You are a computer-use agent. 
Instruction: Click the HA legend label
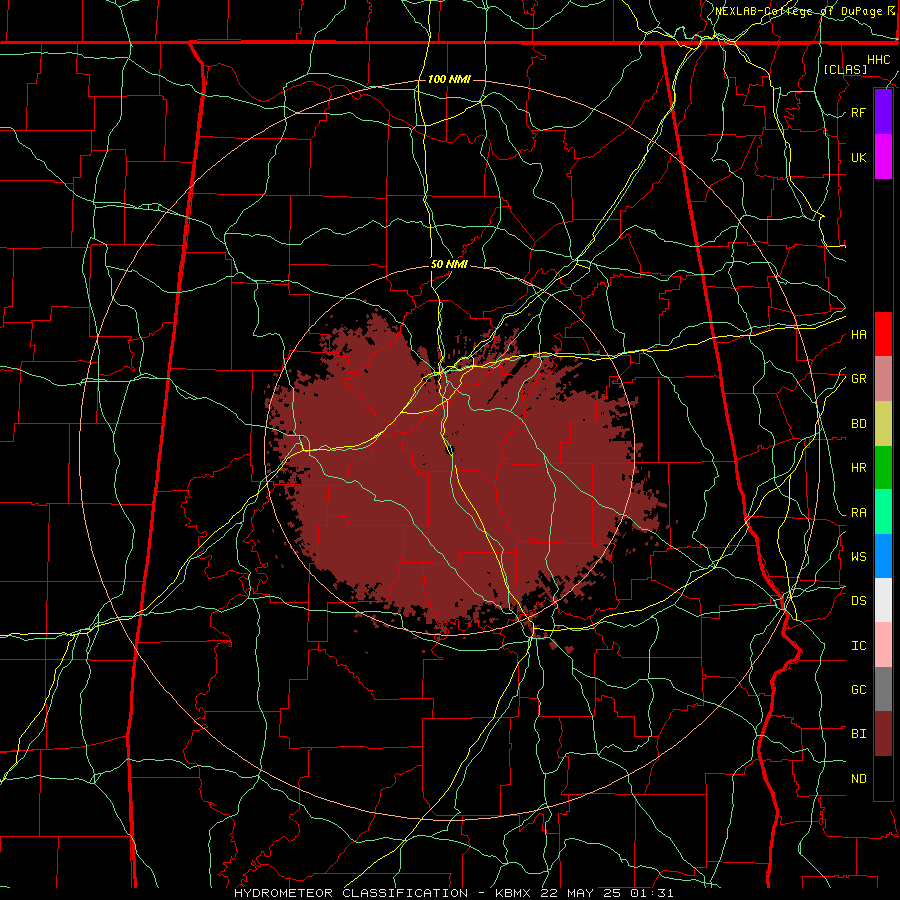point(858,334)
